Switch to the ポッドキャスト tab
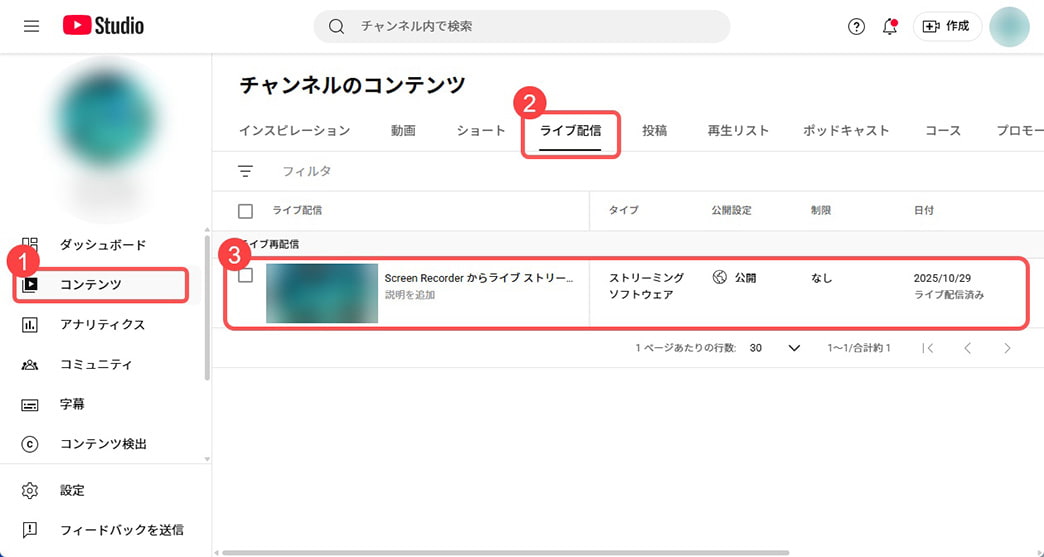Screen dimensions: 1044x557 pos(846,130)
